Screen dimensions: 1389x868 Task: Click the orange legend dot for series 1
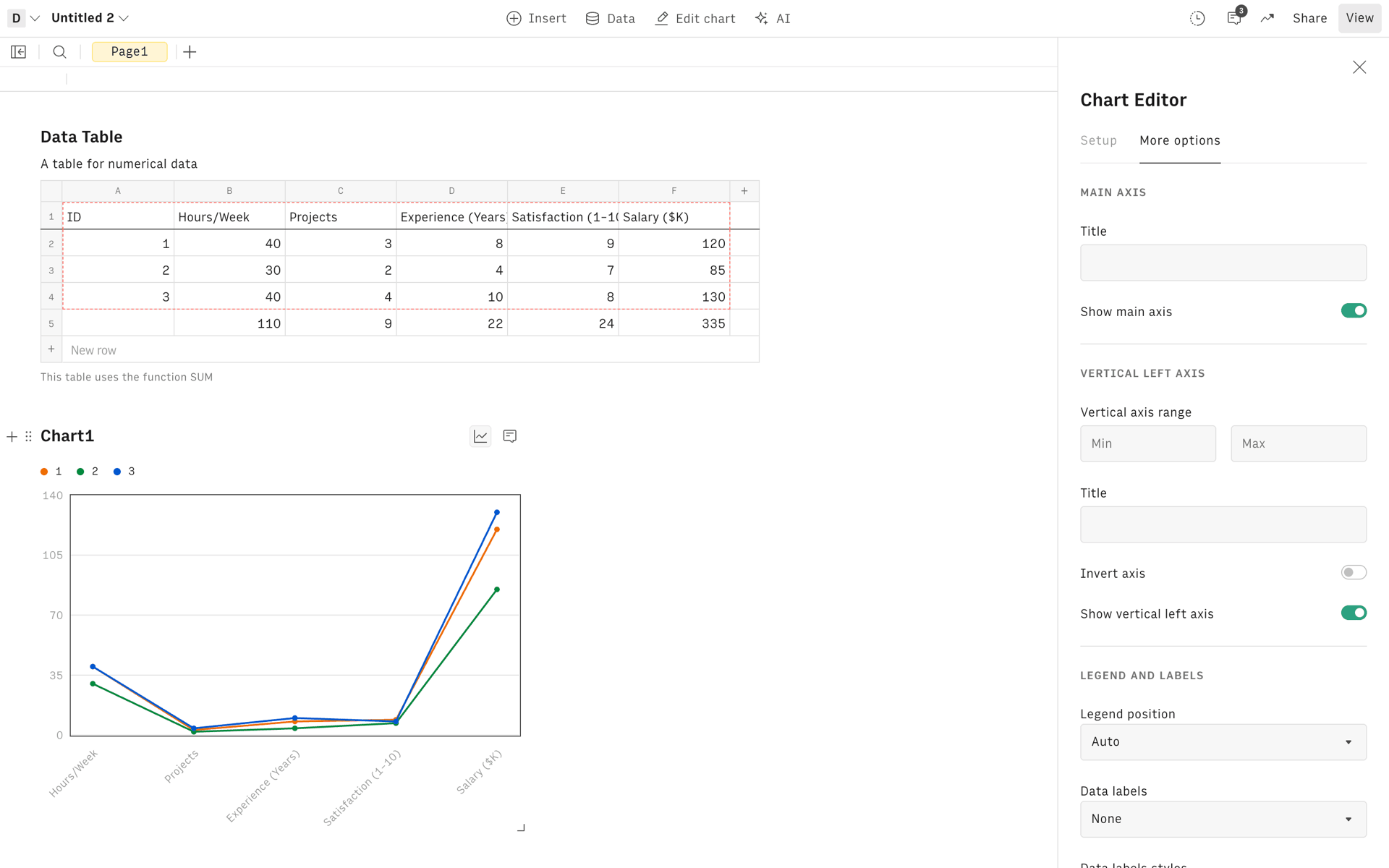[x=44, y=472]
